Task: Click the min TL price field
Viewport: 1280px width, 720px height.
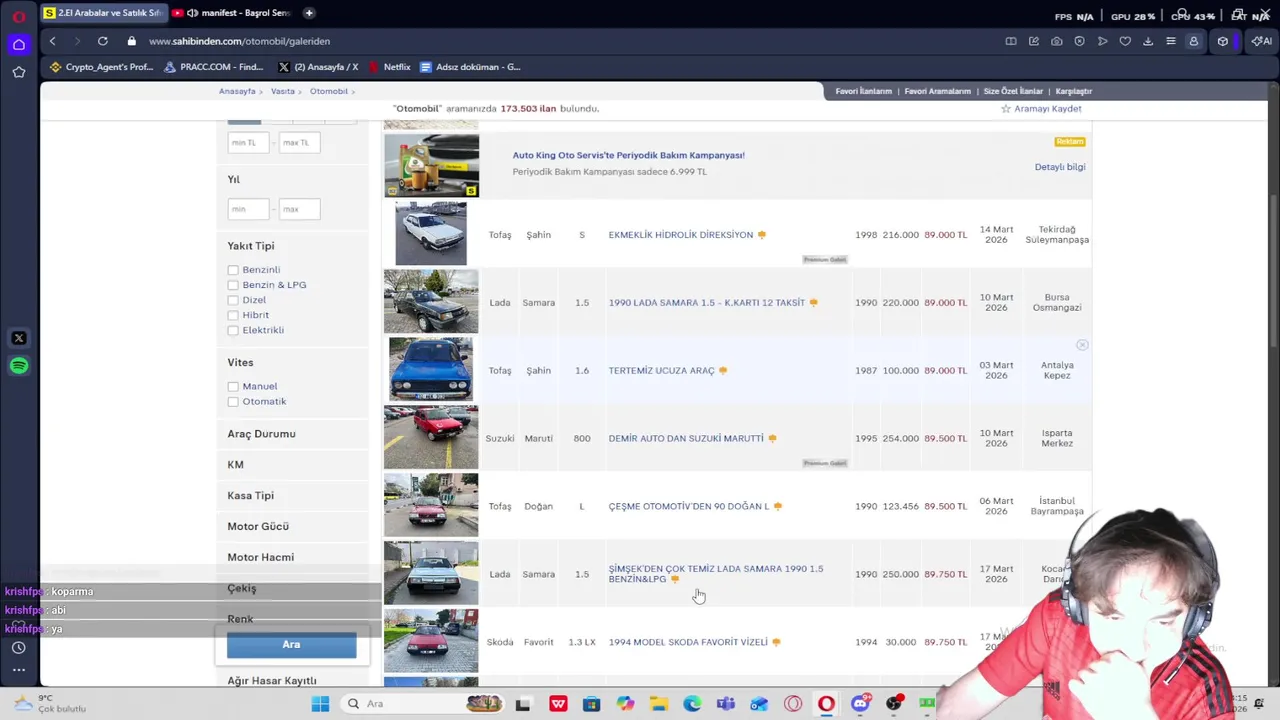Action: (248, 143)
